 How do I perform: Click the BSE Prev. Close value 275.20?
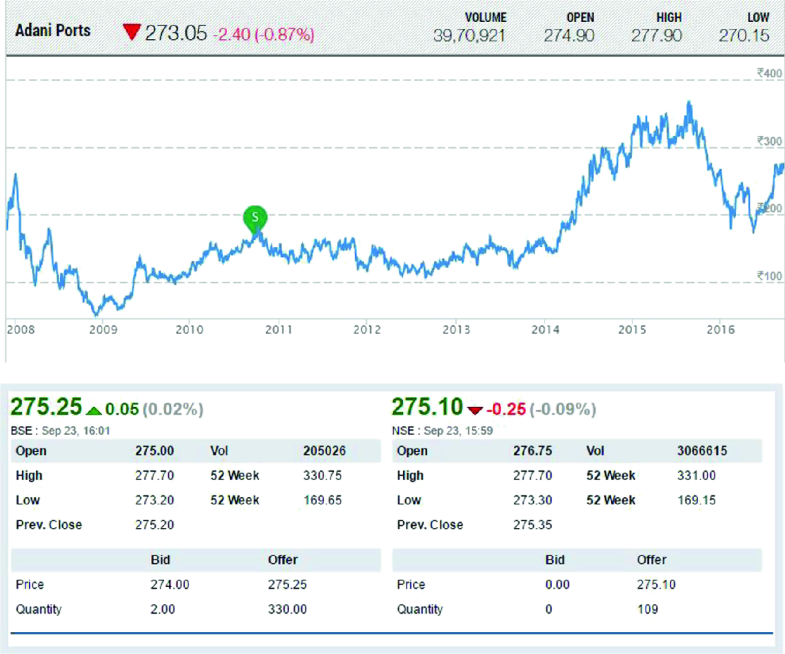(155, 525)
